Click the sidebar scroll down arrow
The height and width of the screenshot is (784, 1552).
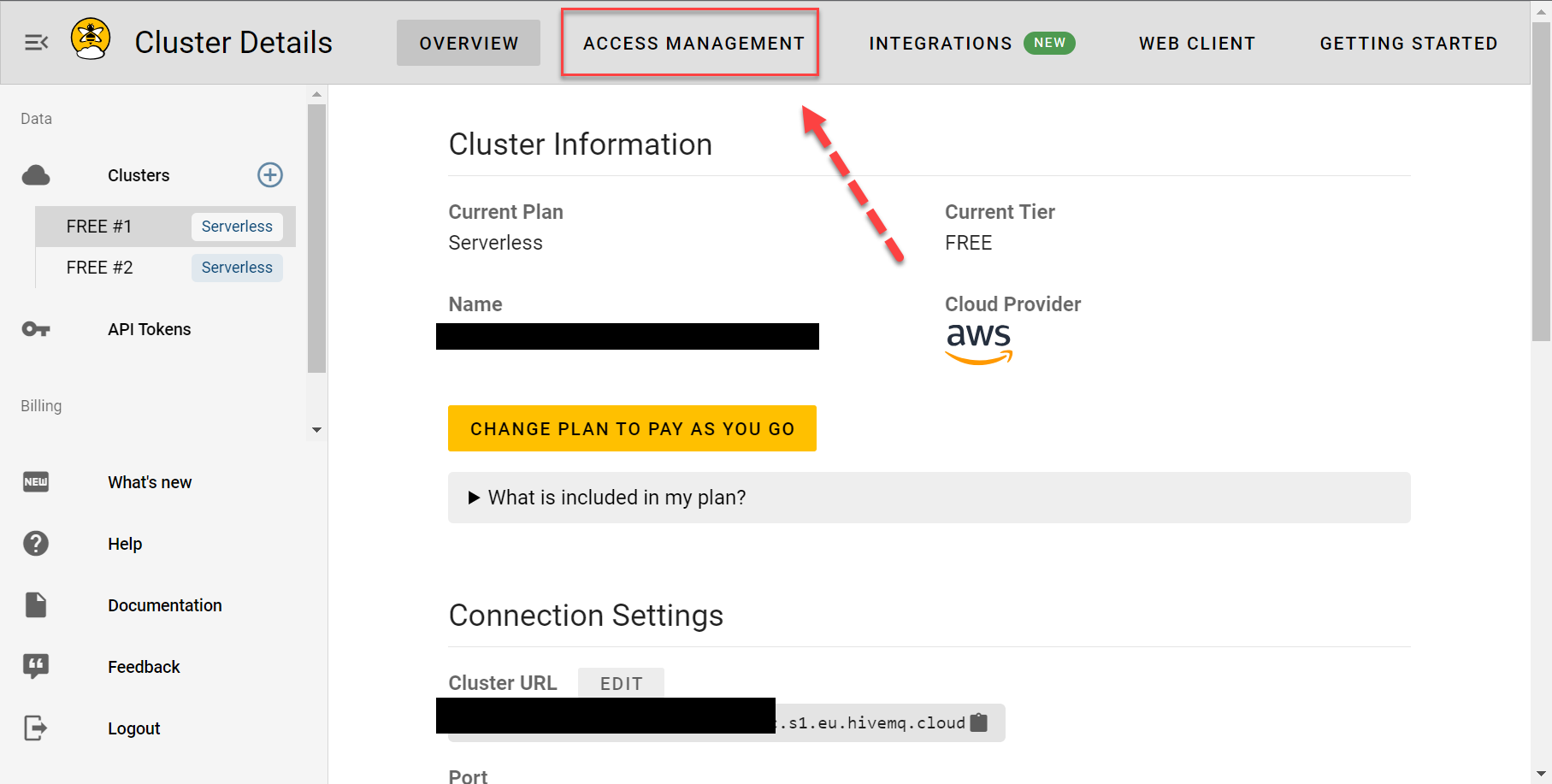tap(316, 430)
